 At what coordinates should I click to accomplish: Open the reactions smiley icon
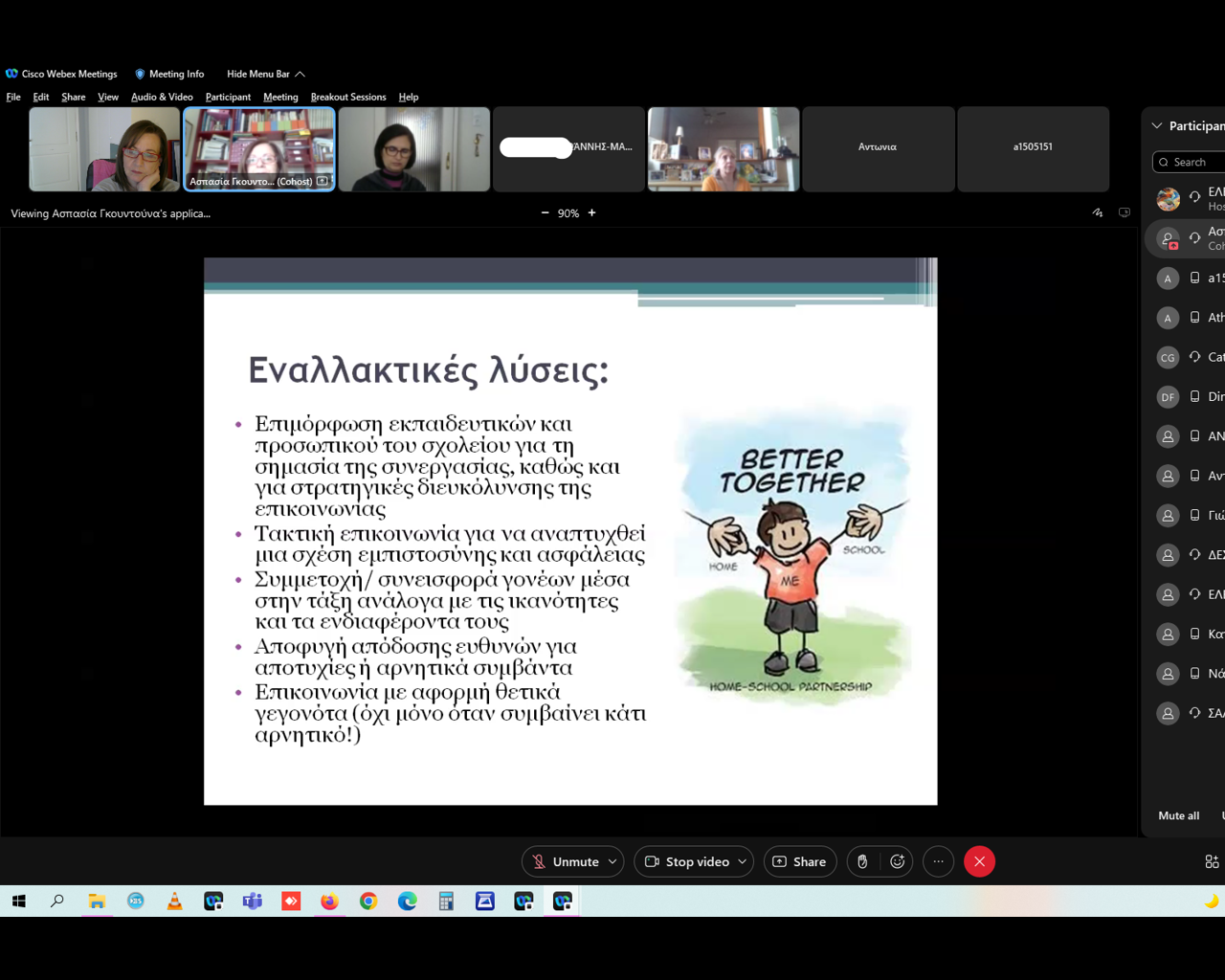tap(898, 861)
